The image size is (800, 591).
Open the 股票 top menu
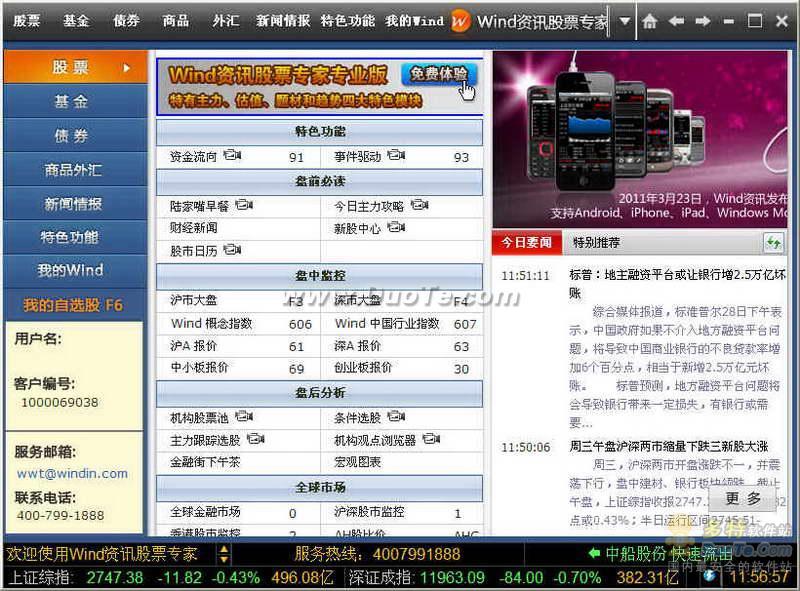[27, 21]
